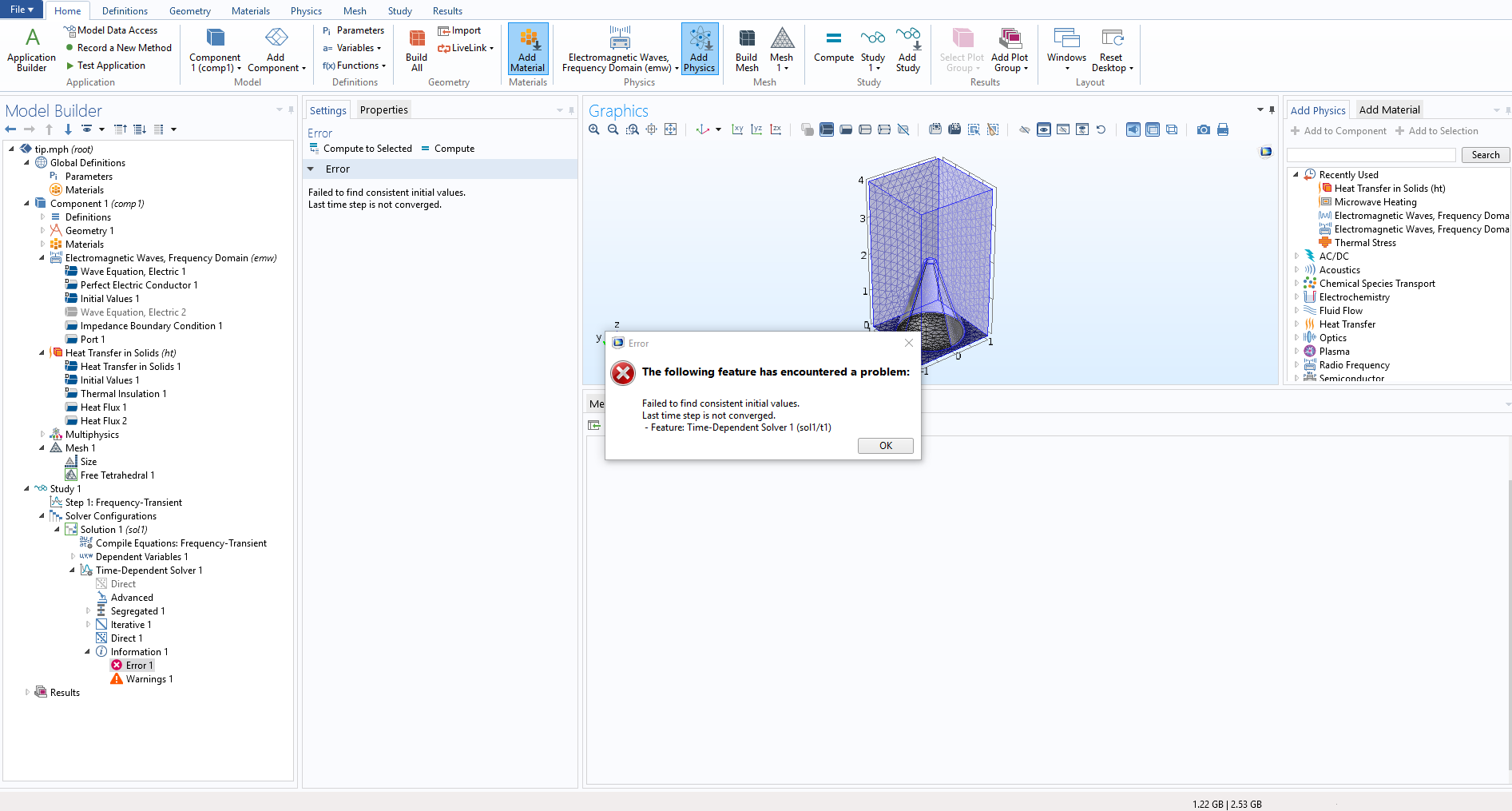Expand the AC/DC physics category
1512x811 pixels.
click(1296, 256)
